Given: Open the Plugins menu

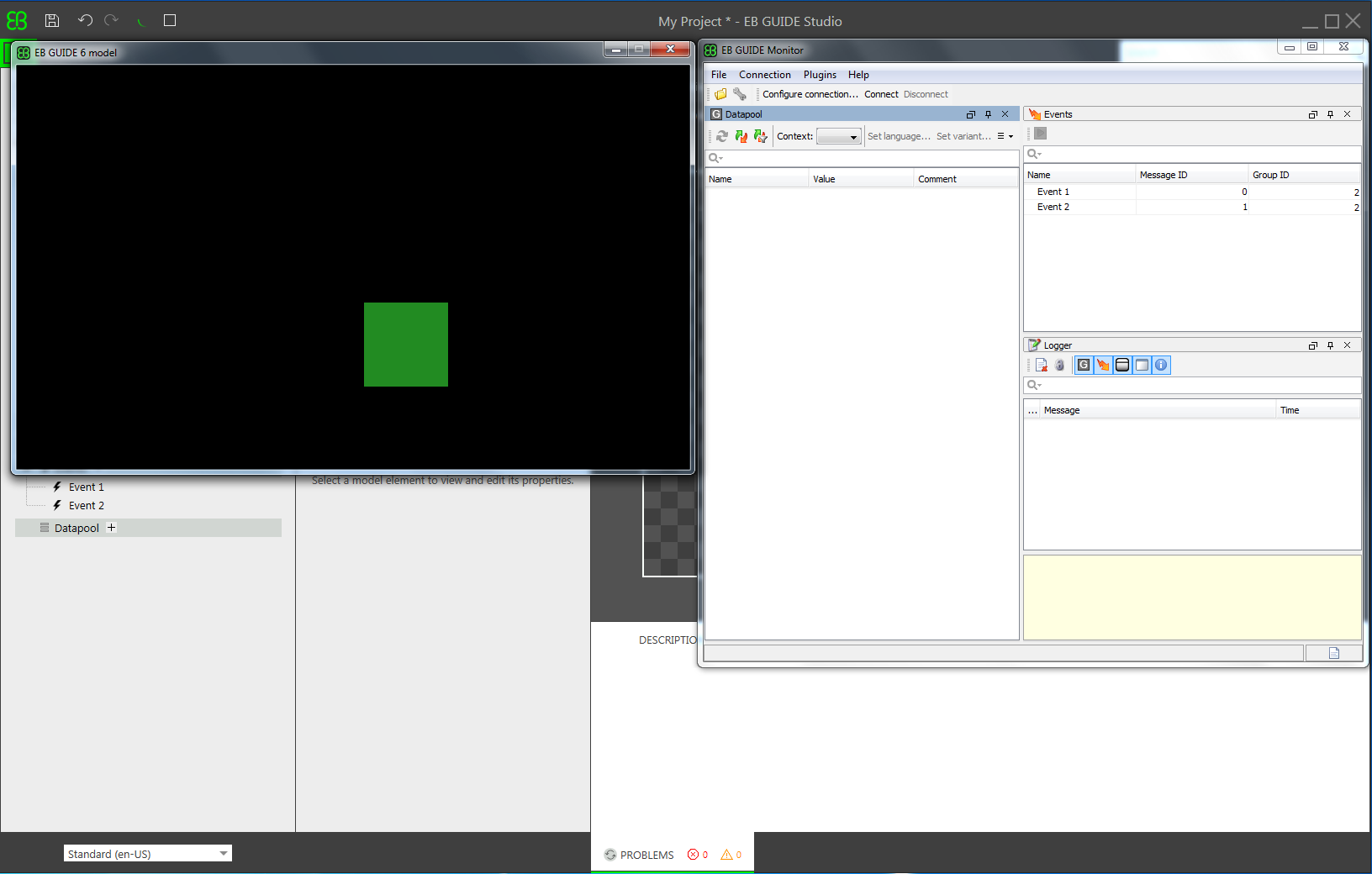Looking at the screenshot, I should [820, 75].
